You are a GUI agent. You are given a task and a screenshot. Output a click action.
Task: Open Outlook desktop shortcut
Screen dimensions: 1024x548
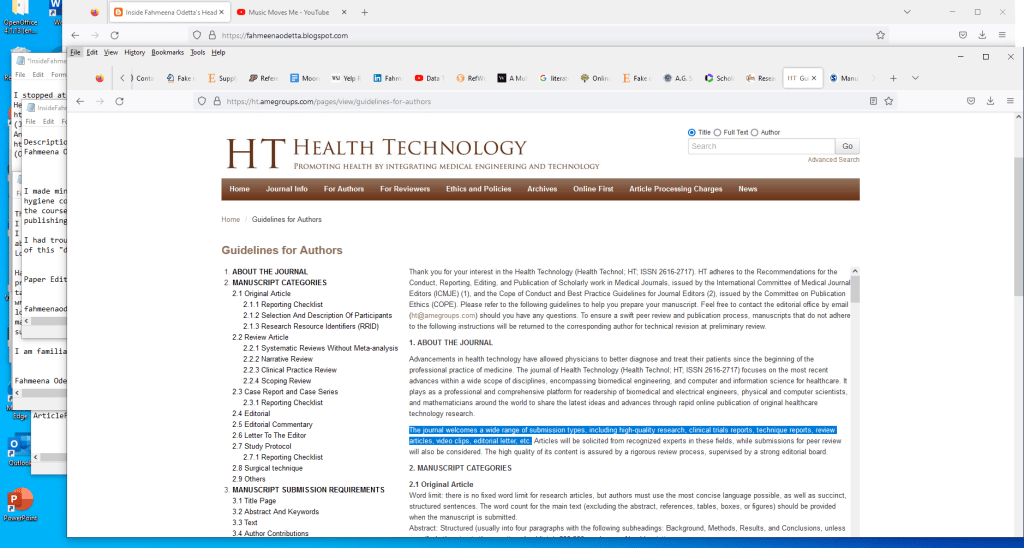[19, 451]
